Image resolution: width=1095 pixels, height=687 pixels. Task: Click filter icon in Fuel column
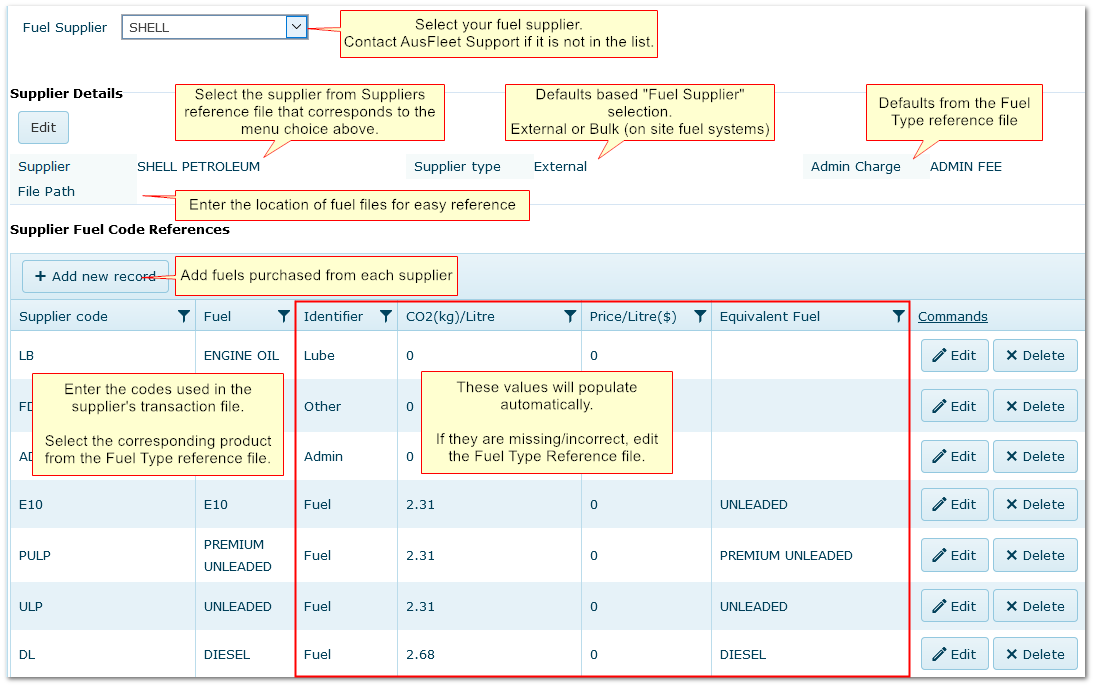(283, 316)
